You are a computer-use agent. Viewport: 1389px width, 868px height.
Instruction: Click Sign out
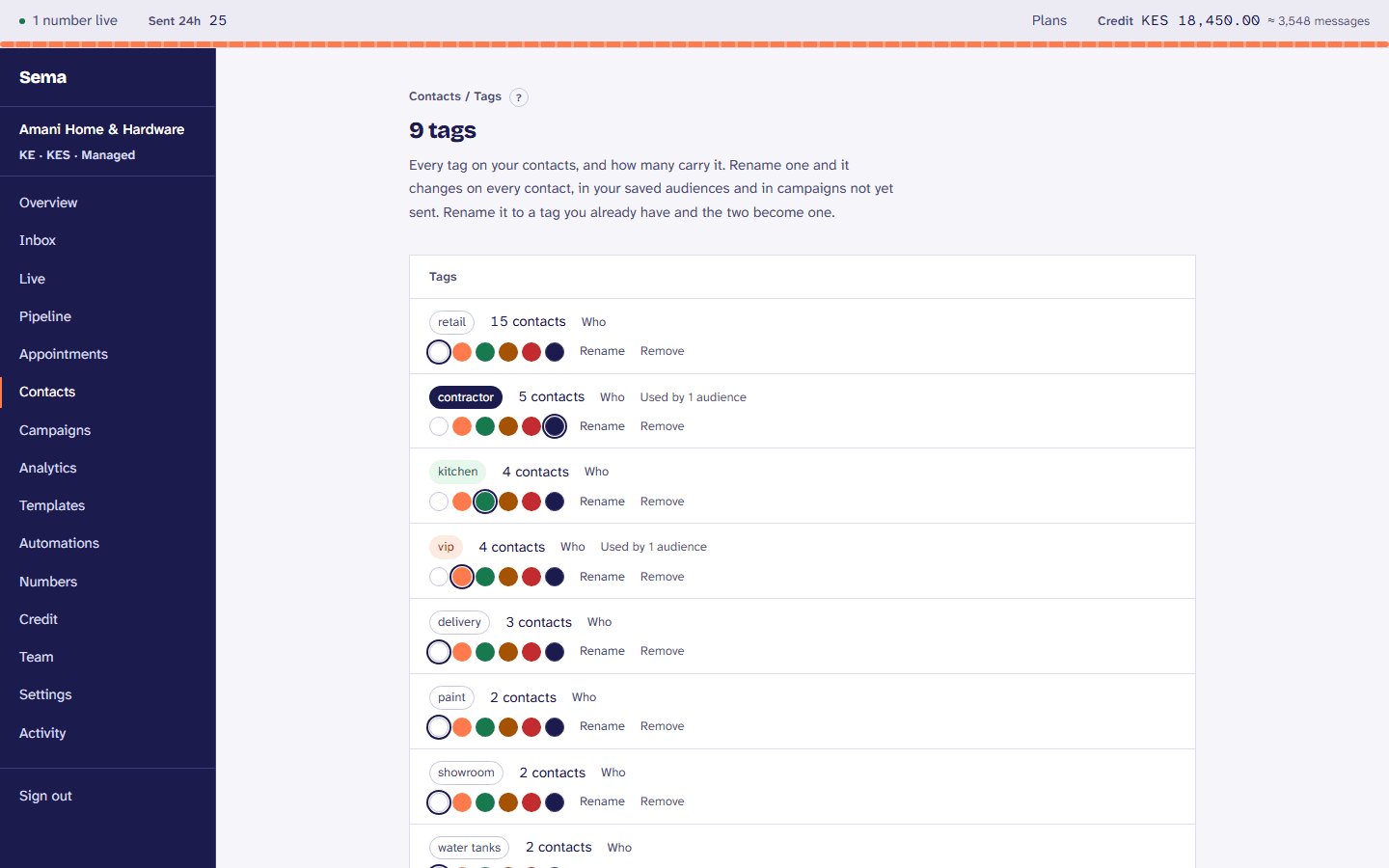click(x=45, y=796)
